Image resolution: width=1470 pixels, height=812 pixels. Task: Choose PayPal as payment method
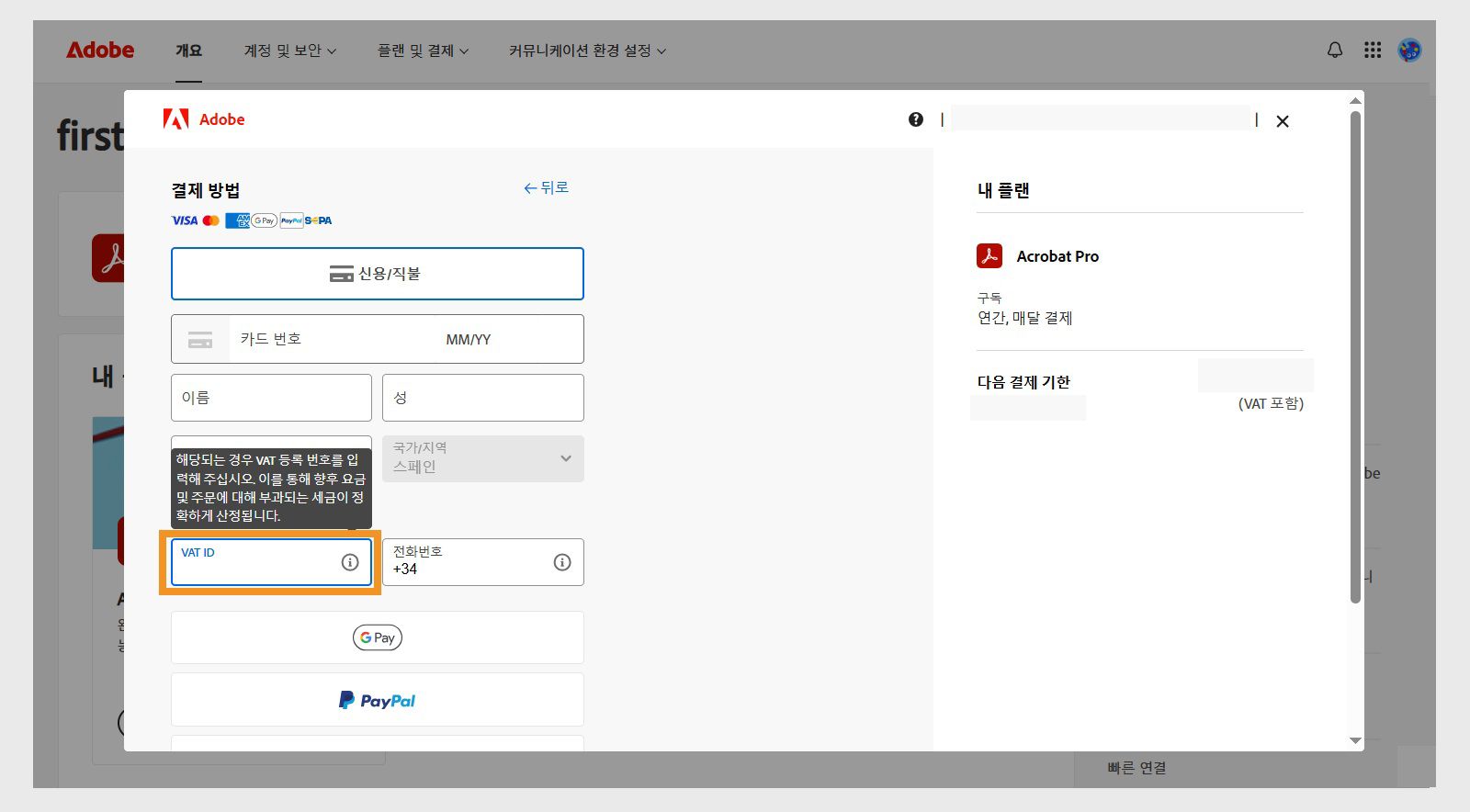pos(378,700)
